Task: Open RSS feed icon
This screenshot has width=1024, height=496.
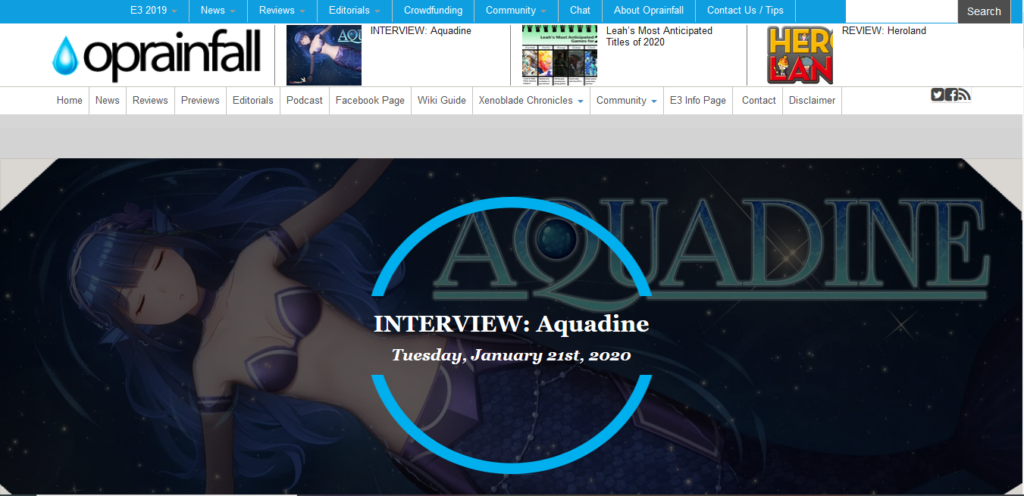Action: tap(965, 95)
